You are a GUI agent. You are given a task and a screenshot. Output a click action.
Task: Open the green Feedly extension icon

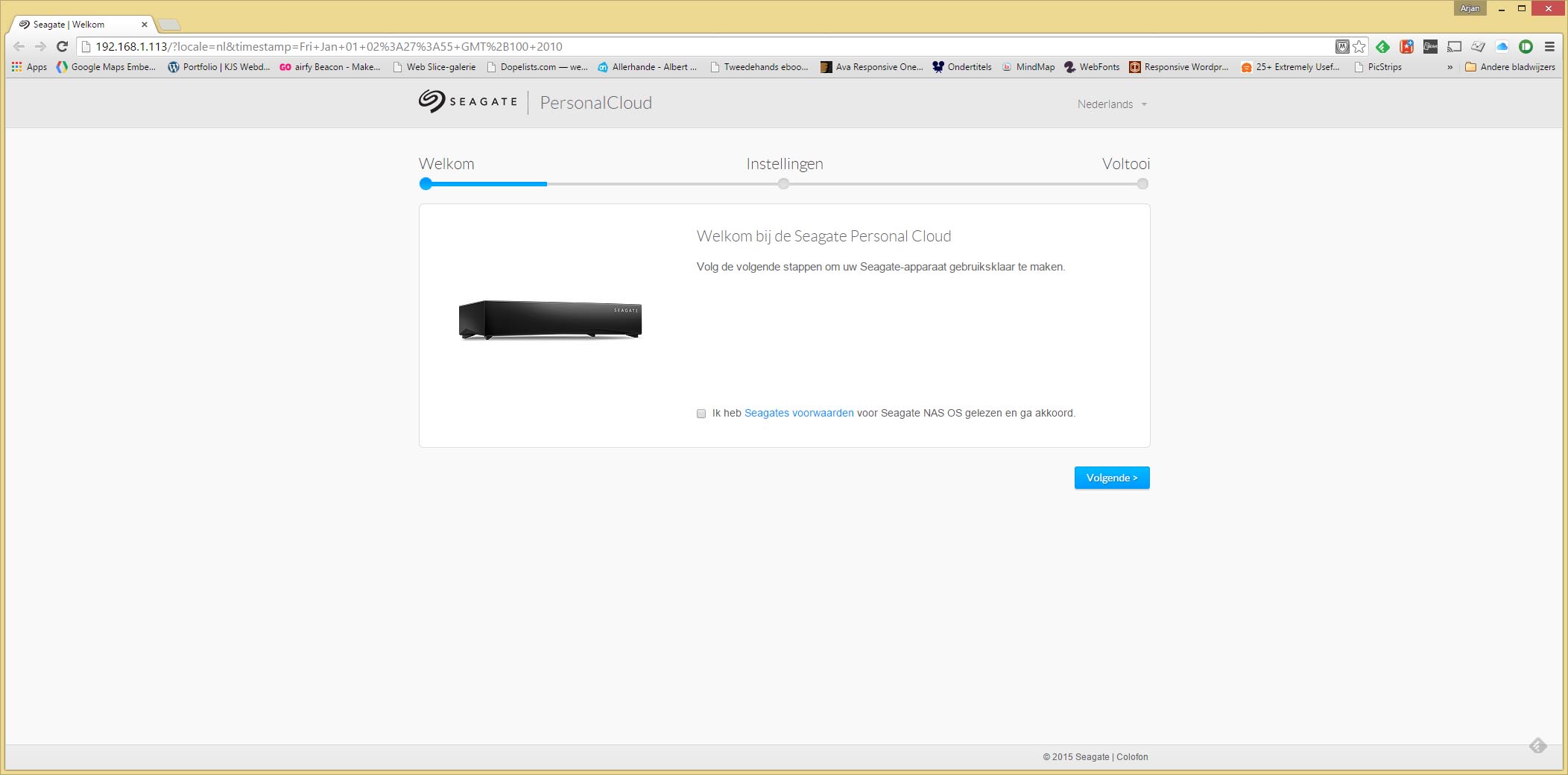(x=1382, y=46)
